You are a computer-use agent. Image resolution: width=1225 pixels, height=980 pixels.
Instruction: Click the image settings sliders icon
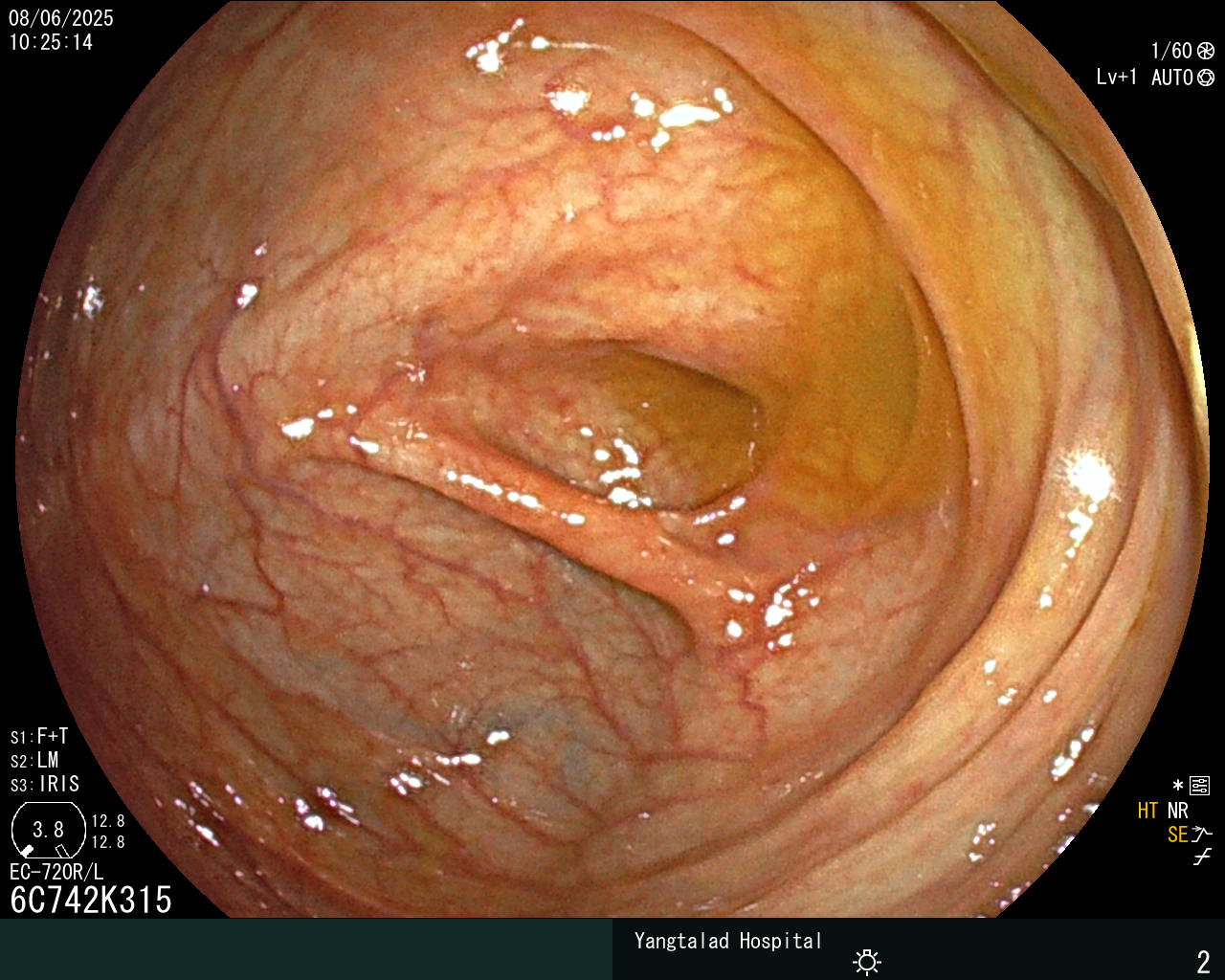coord(1199,787)
